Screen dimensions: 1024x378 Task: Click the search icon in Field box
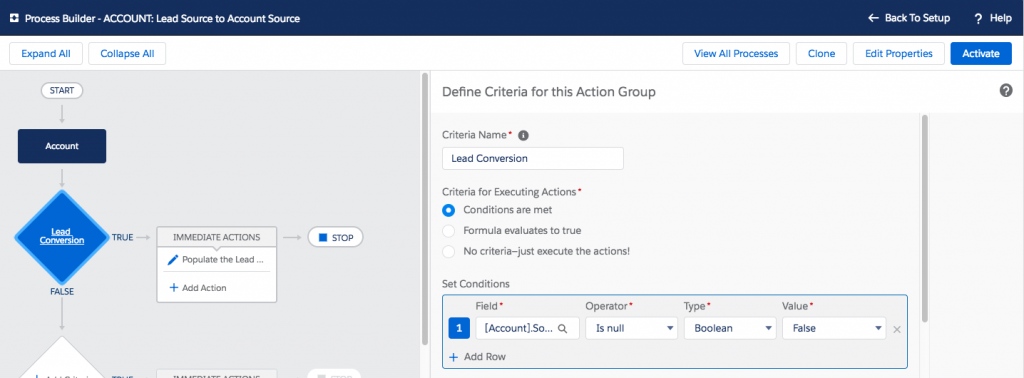click(x=562, y=329)
